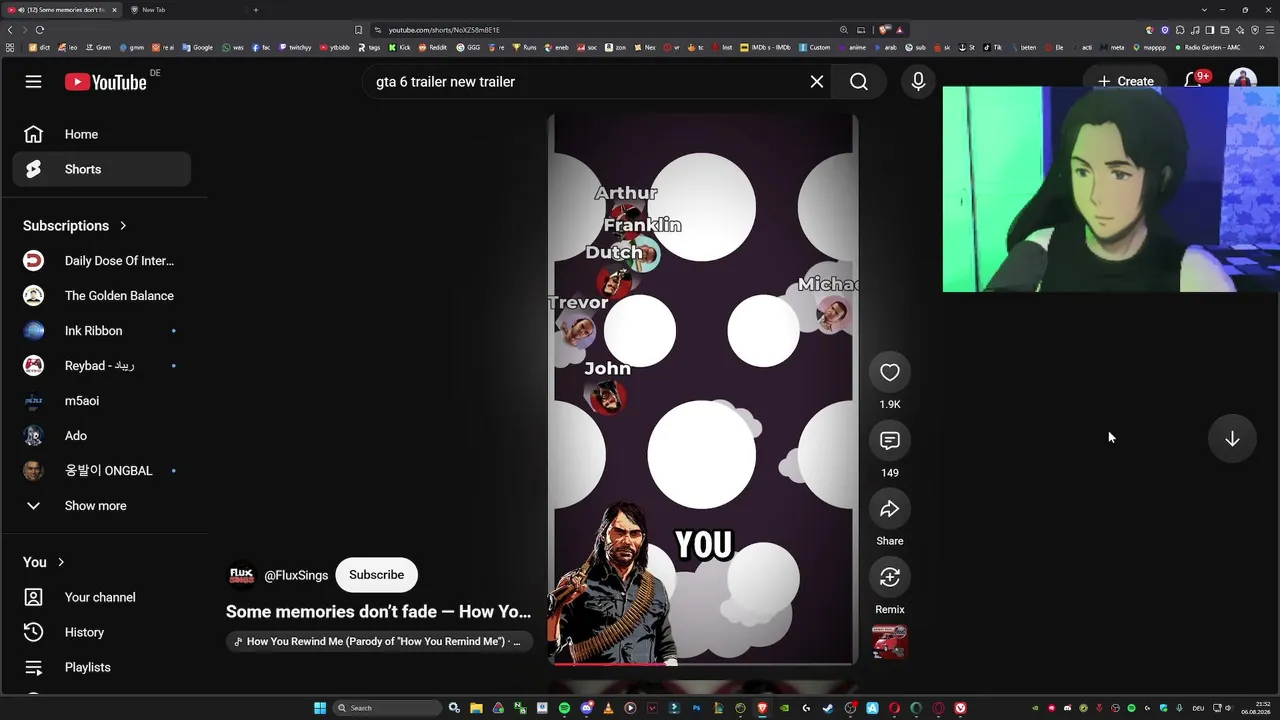1280x720 pixels.
Task: Click the Short title Some memories don't fade
Action: 379,612
